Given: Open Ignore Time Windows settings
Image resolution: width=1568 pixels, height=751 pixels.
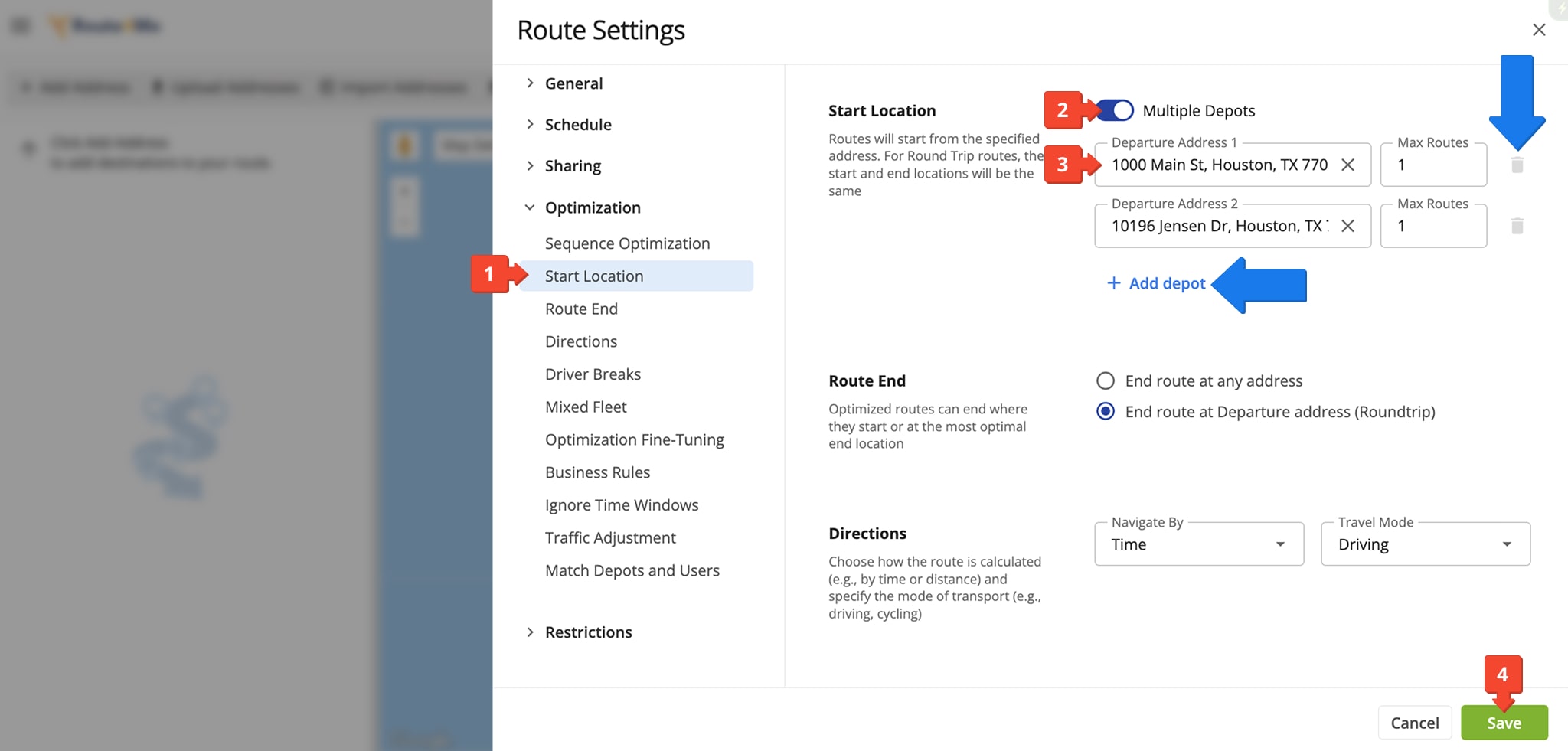Looking at the screenshot, I should click(622, 505).
